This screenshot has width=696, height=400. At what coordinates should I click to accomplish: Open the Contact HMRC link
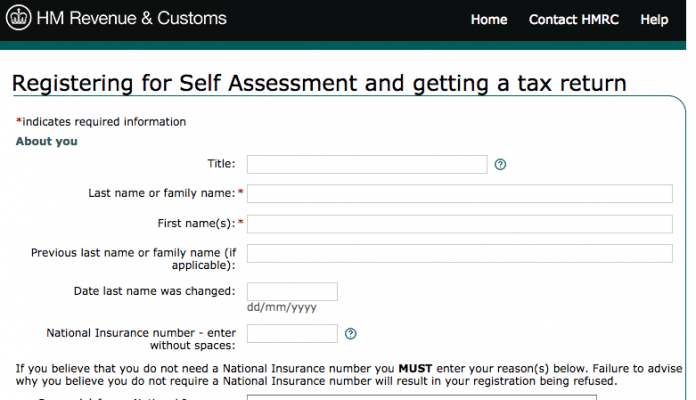(573, 20)
